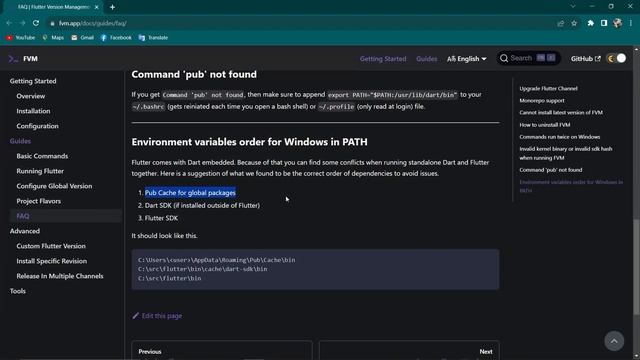Image resolution: width=640 pixels, height=360 pixels.
Task: Go to the Previous page card
Action: click(222, 350)
